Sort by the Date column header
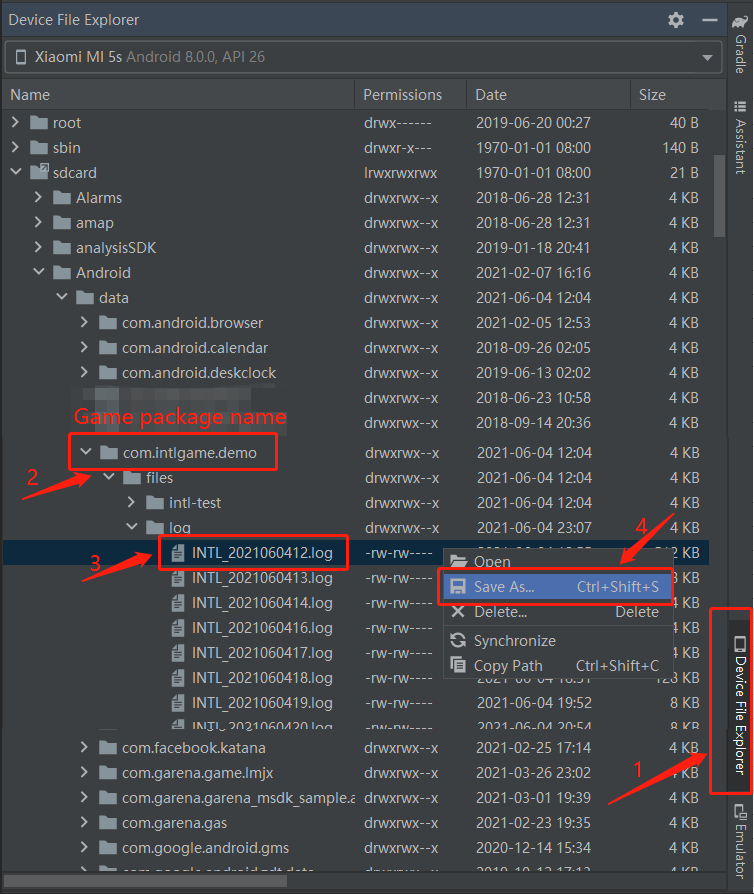 [x=491, y=95]
